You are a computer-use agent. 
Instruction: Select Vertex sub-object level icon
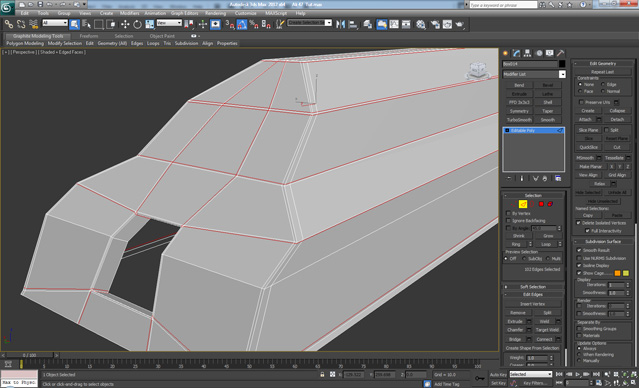514,204
